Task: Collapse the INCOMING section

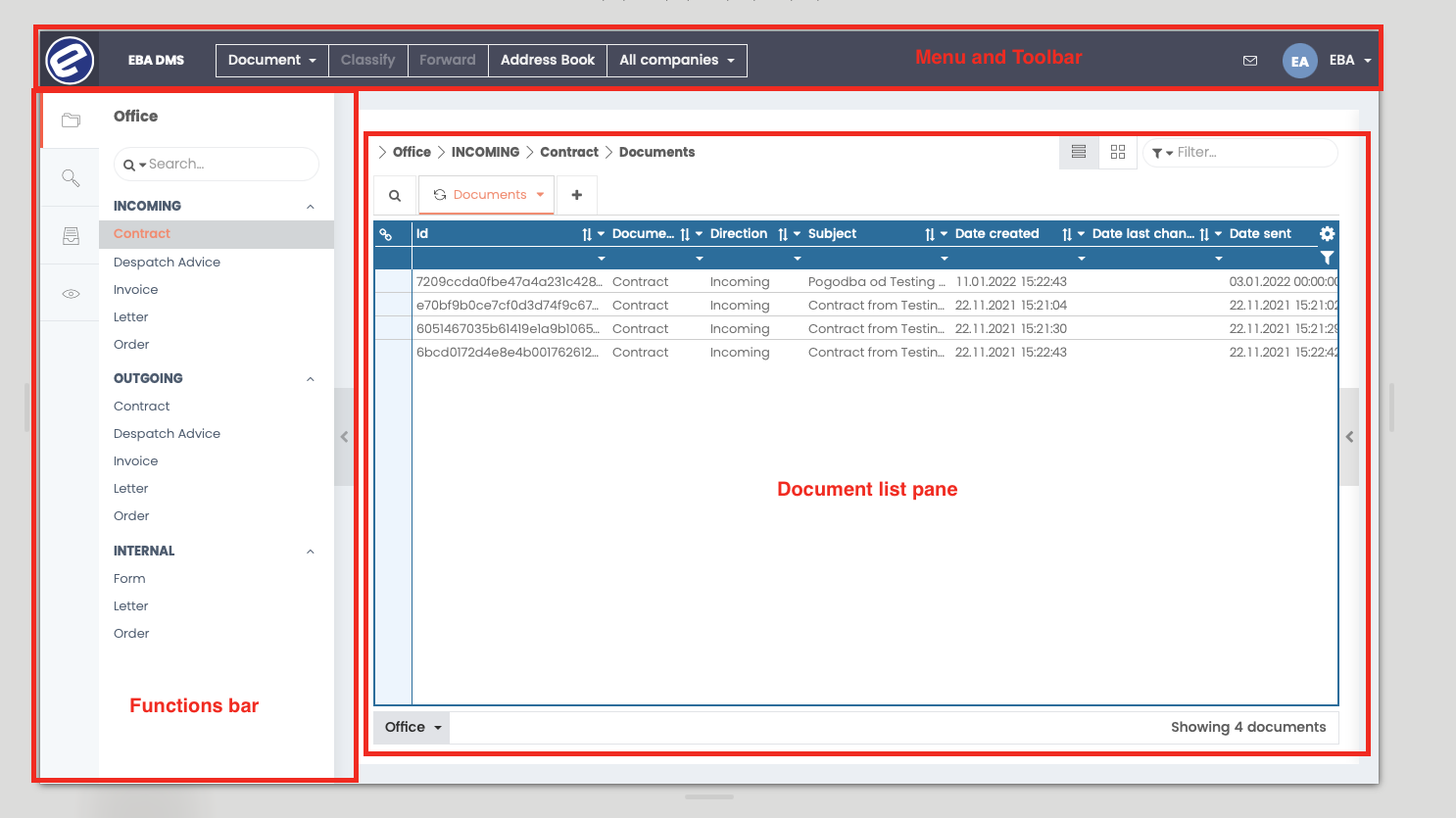Action: click(311, 207)
